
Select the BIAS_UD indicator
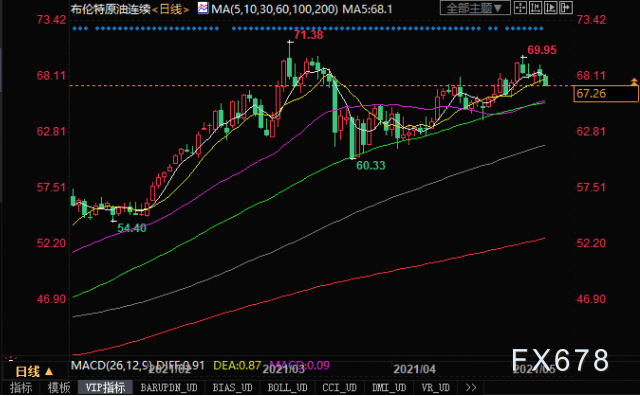232,387
